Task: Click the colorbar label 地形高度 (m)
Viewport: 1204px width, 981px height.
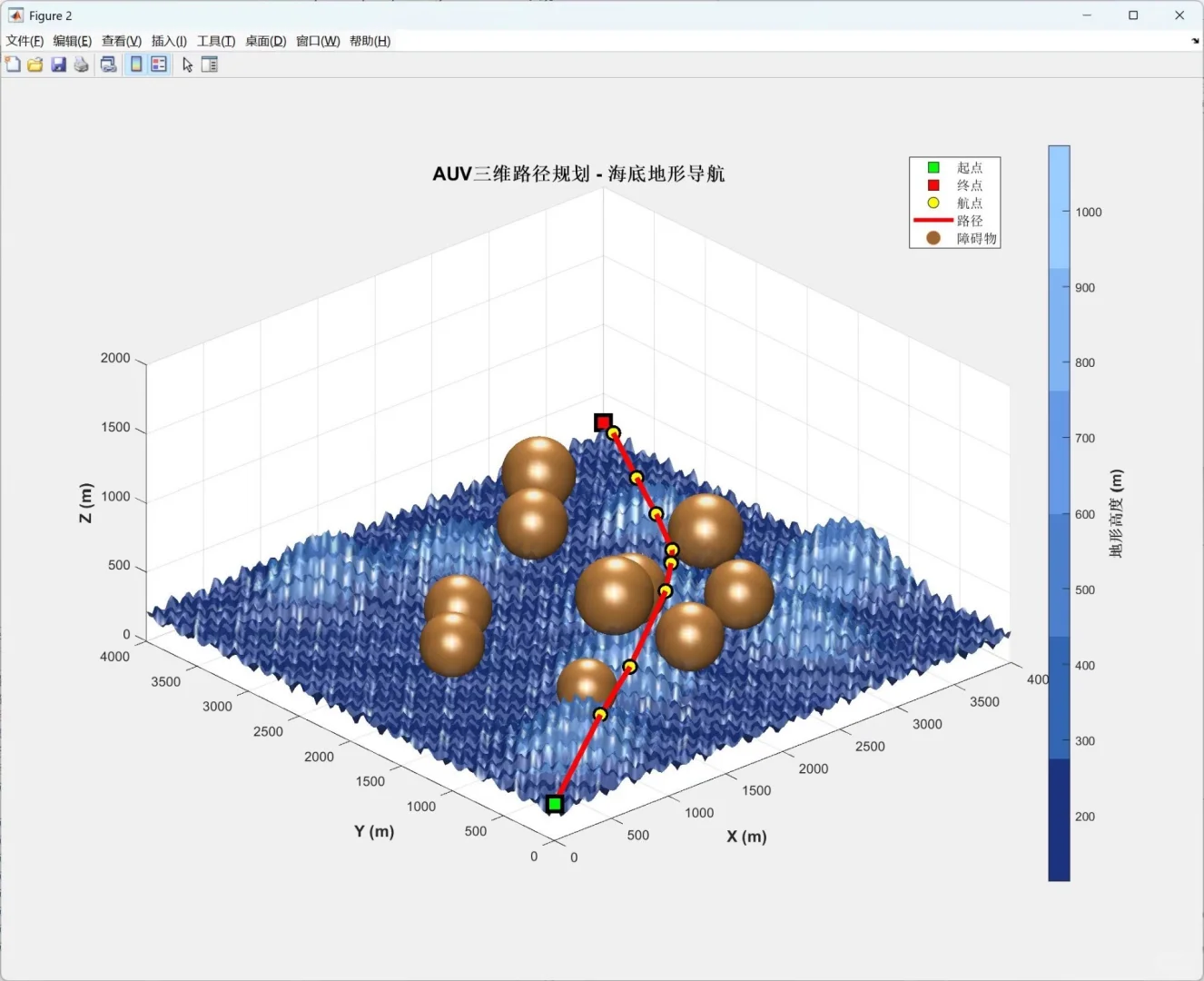Action: (x=1117, y=513)
